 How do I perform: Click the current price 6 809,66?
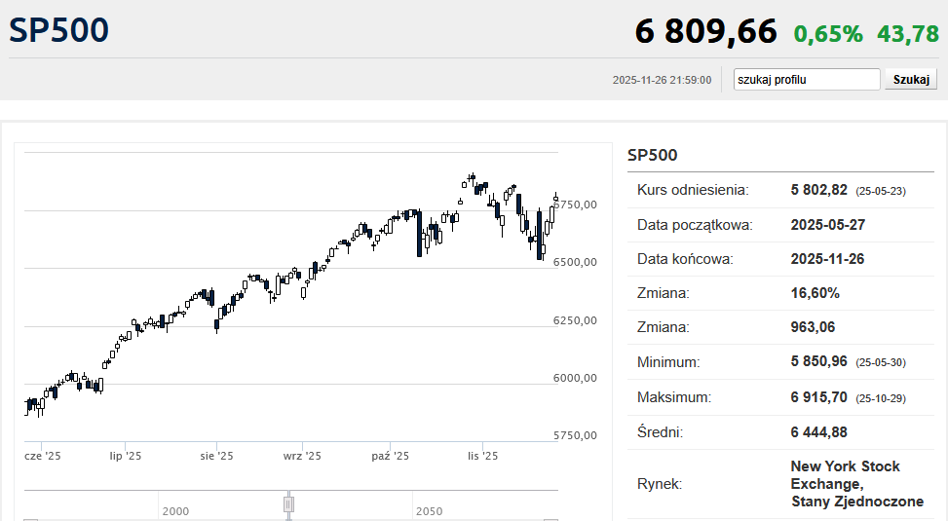[x=705, y=32]
